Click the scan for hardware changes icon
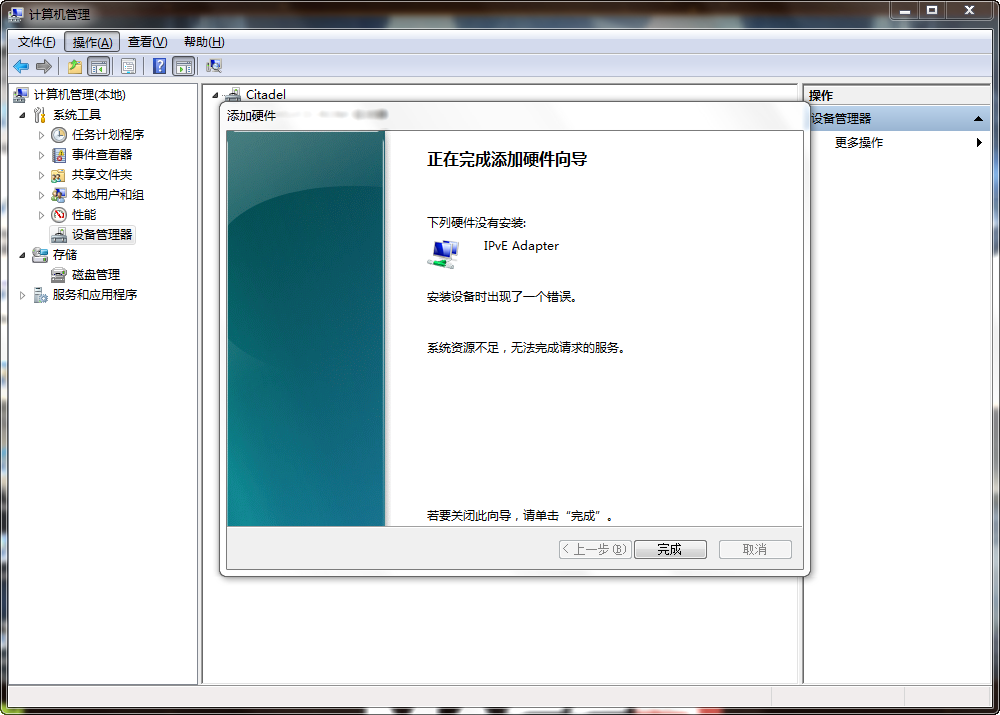1000x715 pixels. click(213, 66)
